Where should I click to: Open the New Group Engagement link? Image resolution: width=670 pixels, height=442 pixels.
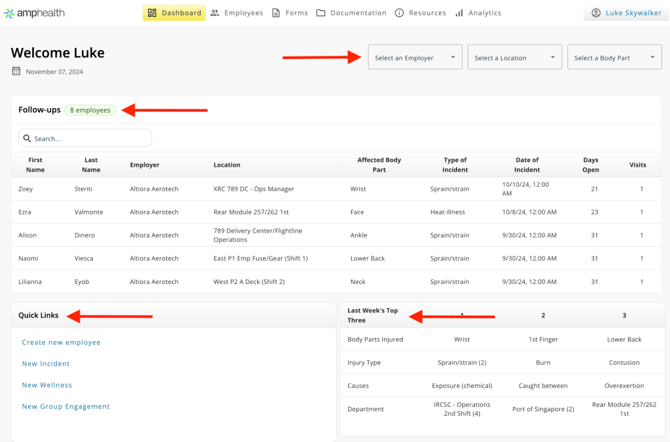coord(66,407)
